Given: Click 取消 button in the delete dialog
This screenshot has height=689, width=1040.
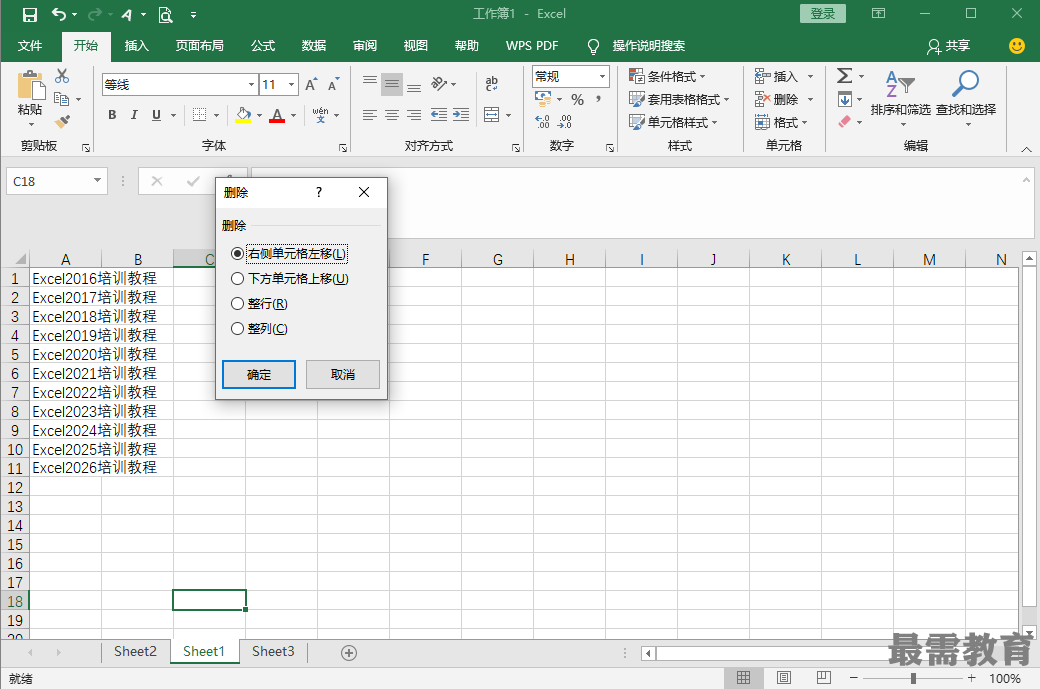Looking at the screenshot, I should tap(343, 375).
